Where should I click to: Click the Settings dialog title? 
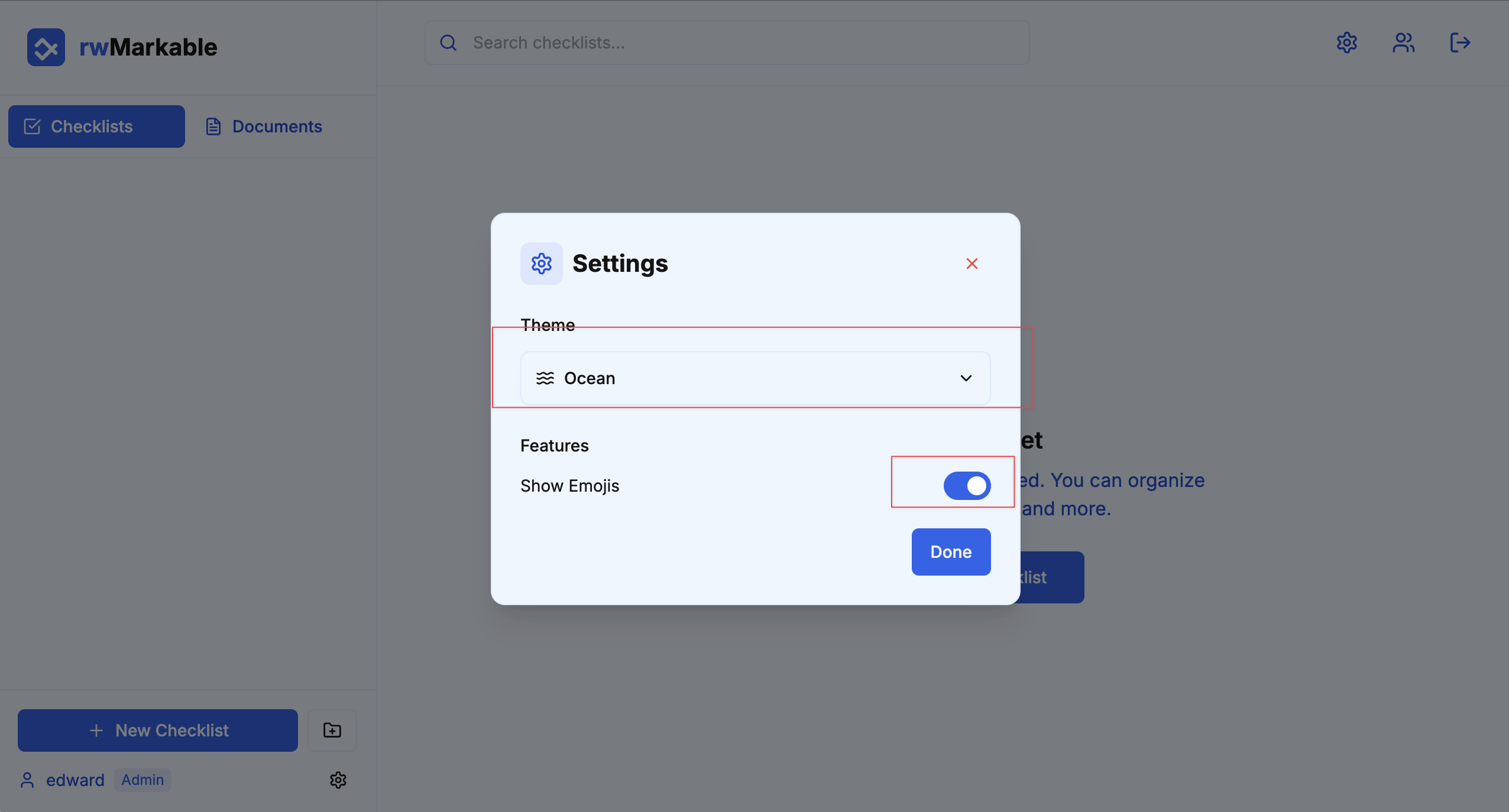(x=620, y=264)
